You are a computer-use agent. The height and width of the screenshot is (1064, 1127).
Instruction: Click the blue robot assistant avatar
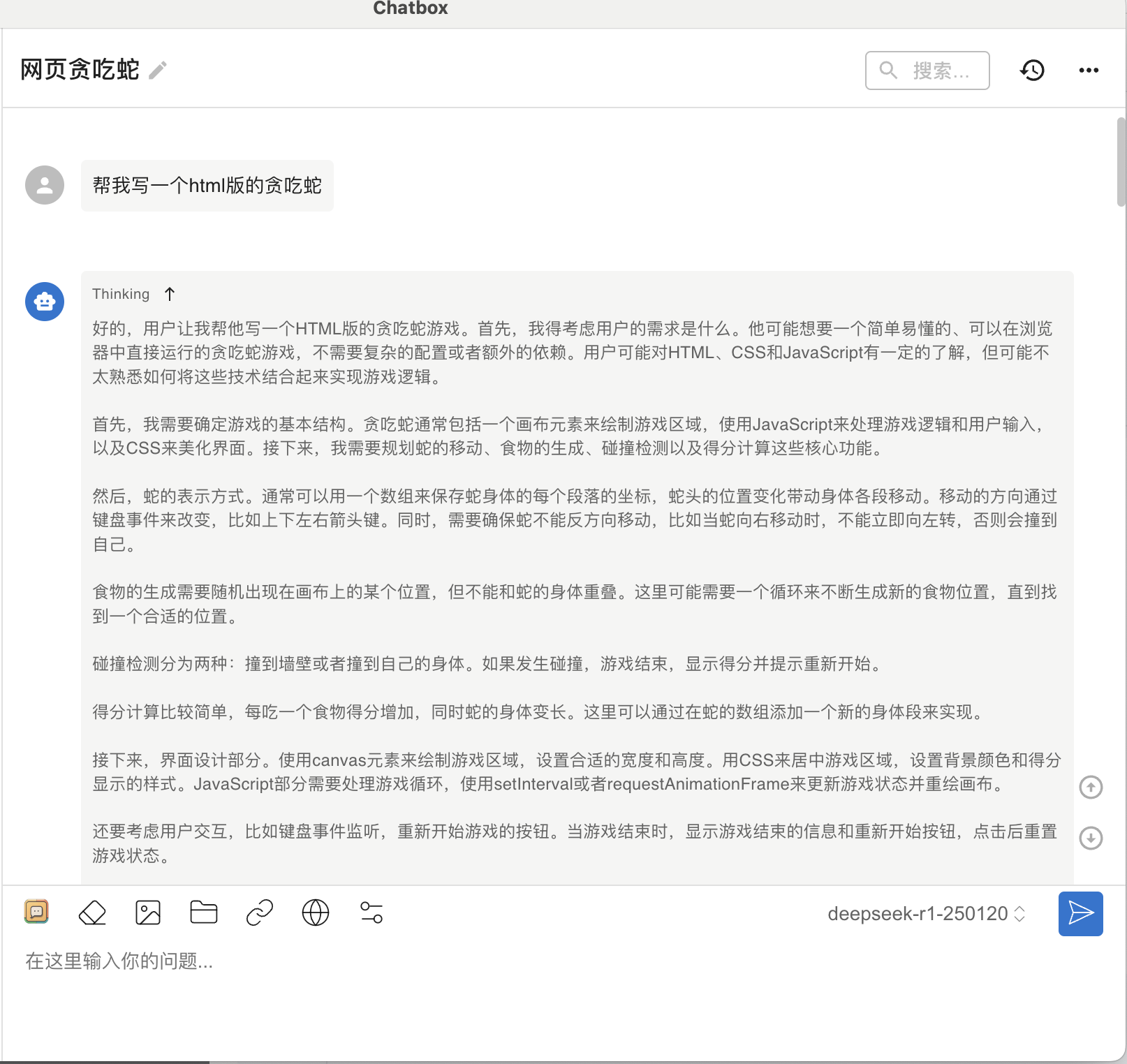45,302
